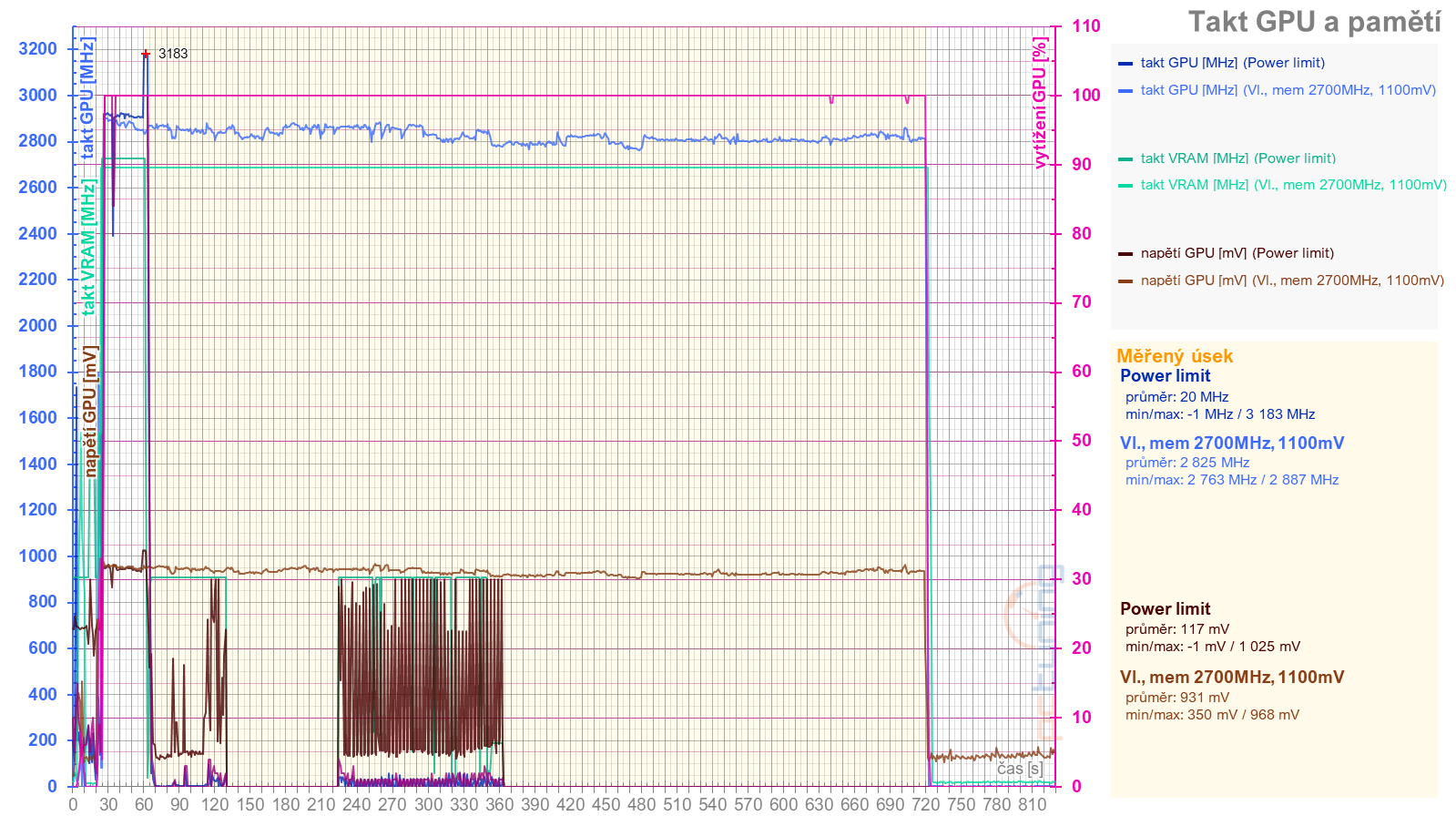The height and width of the screenshot is (816, 1456).
Task: Click right axis tick 110
Action: coord(1085,26)
